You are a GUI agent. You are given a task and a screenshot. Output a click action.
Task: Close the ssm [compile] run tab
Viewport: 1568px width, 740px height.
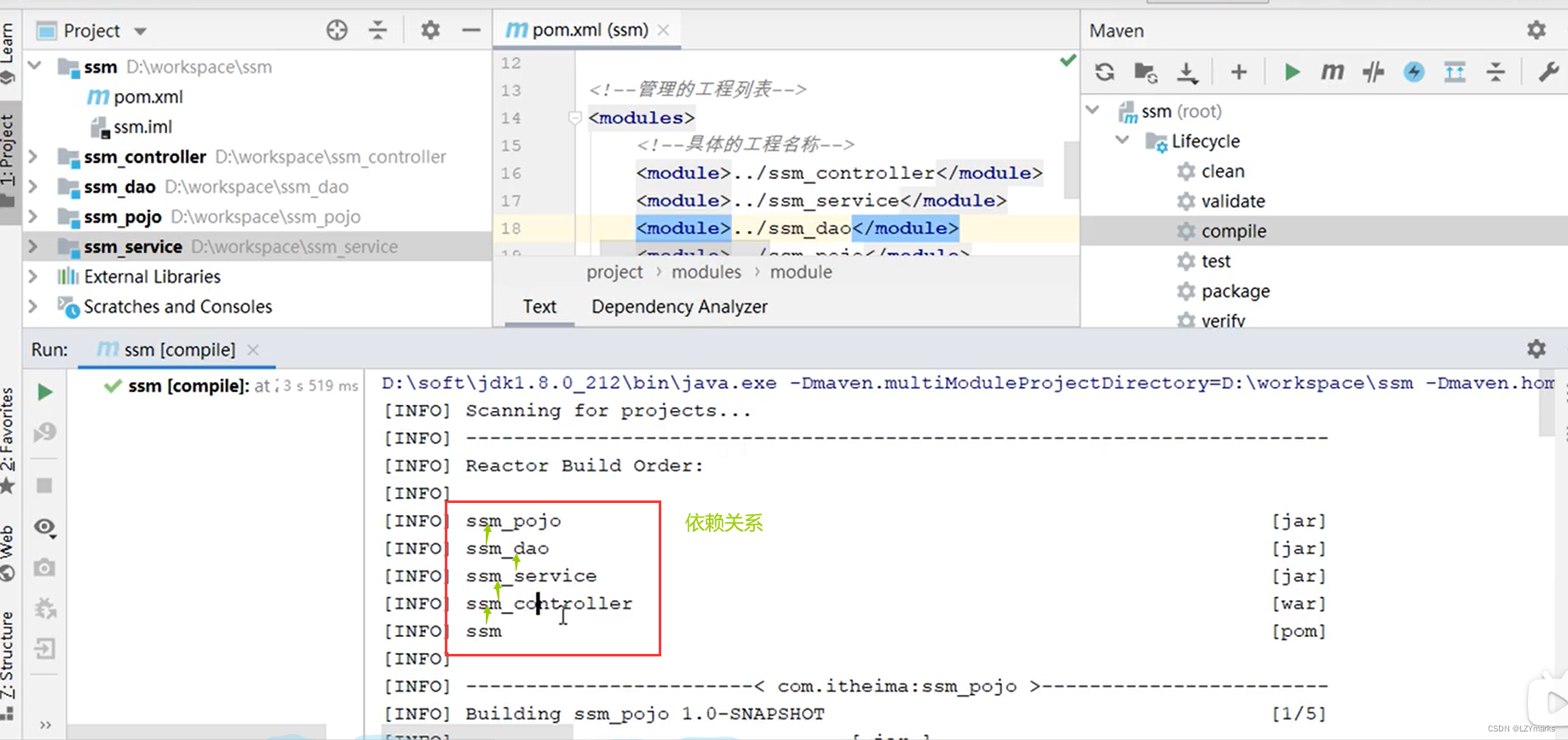(x=253, y=350)
